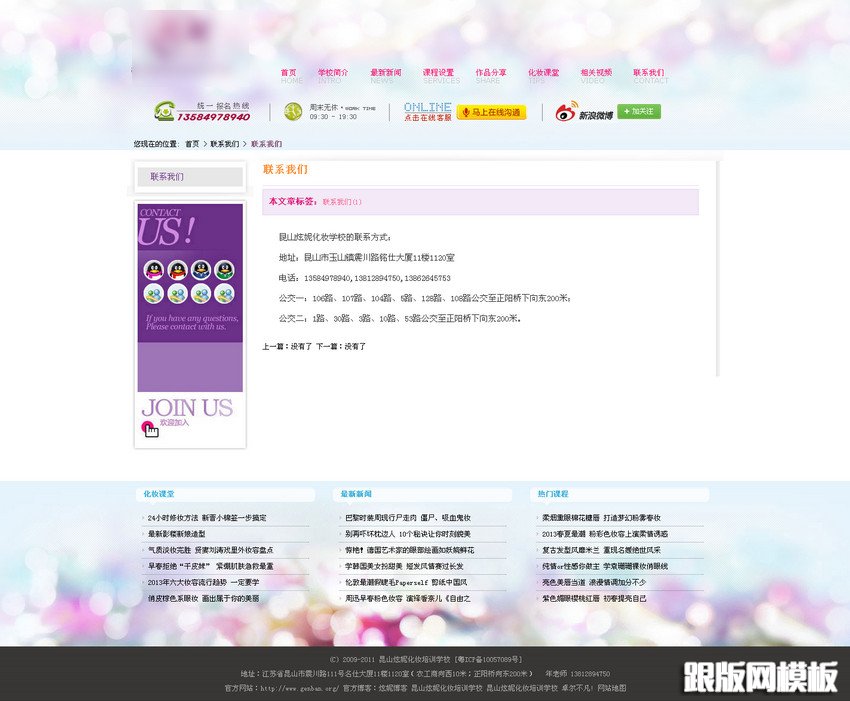Click the hand cursor icon under JOIN US

point(152,428)
